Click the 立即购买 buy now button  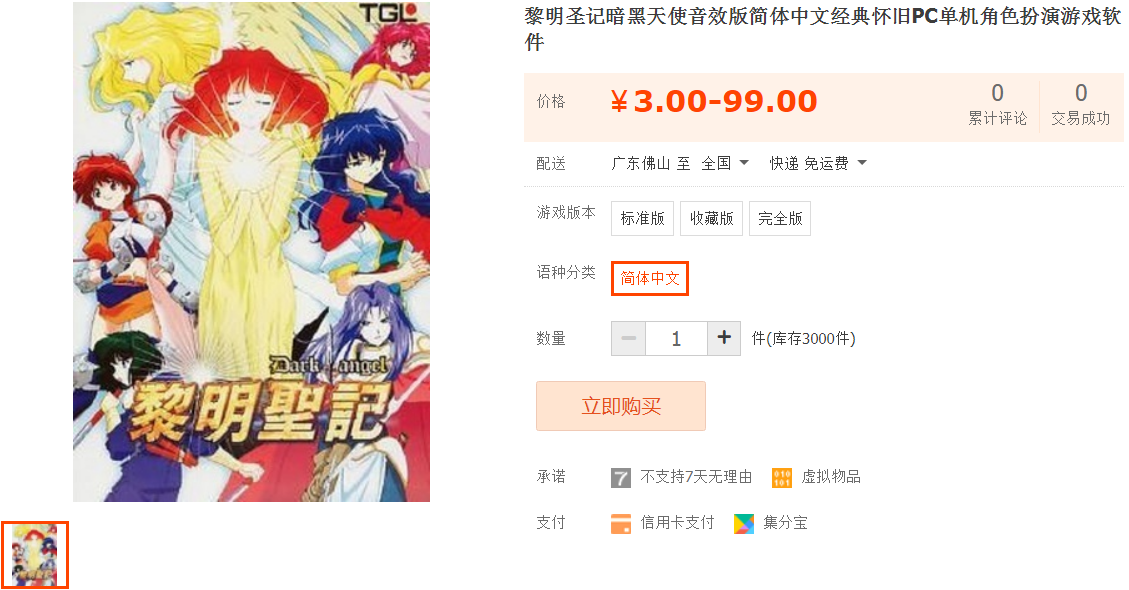point(621,406)
